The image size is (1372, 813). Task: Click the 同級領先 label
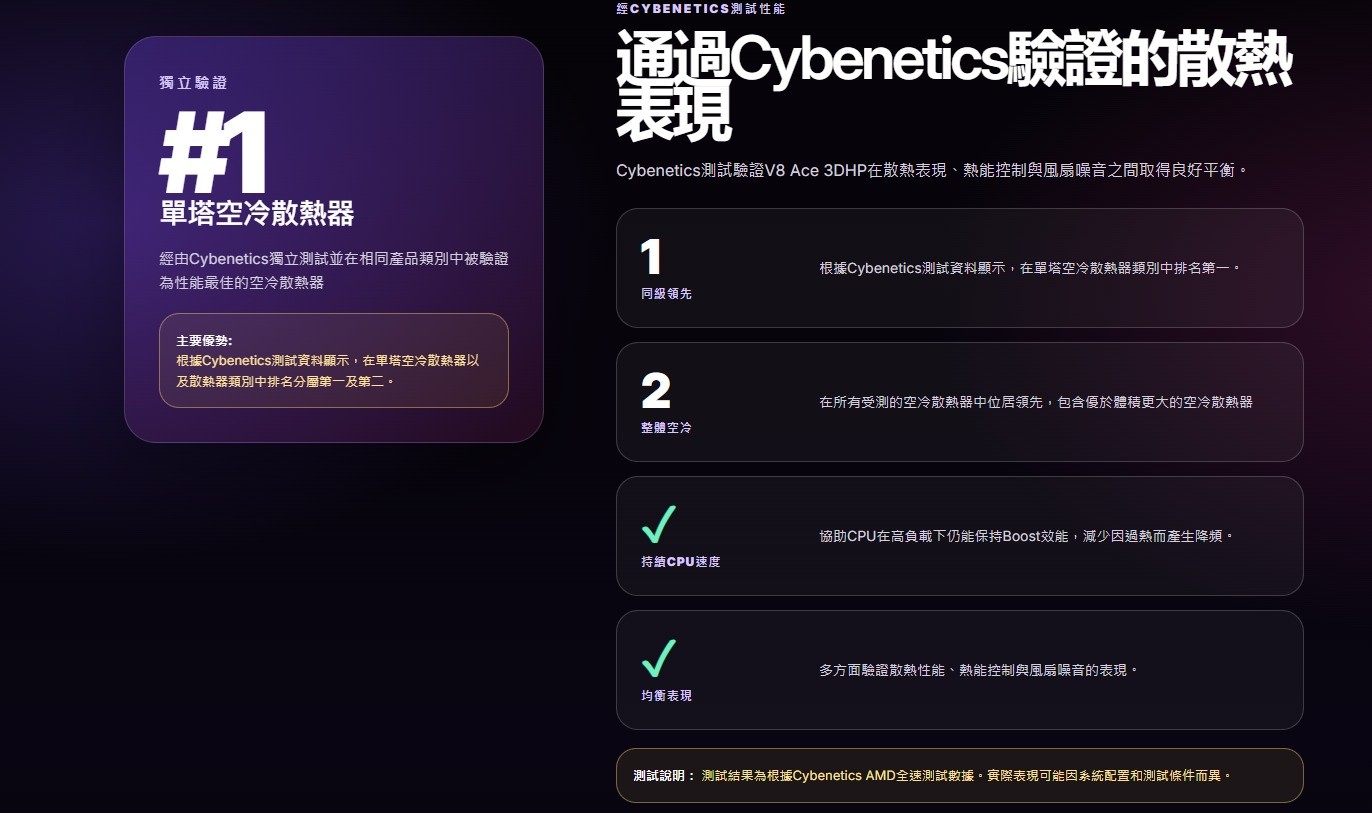pos(666,294)
